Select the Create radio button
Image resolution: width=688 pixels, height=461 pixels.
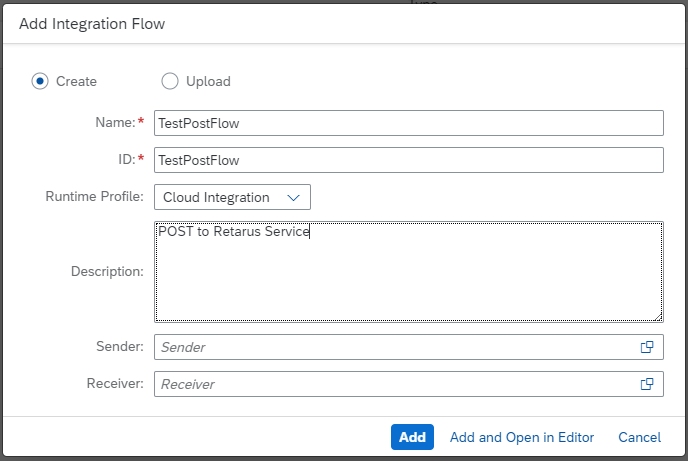click(40, 81)
